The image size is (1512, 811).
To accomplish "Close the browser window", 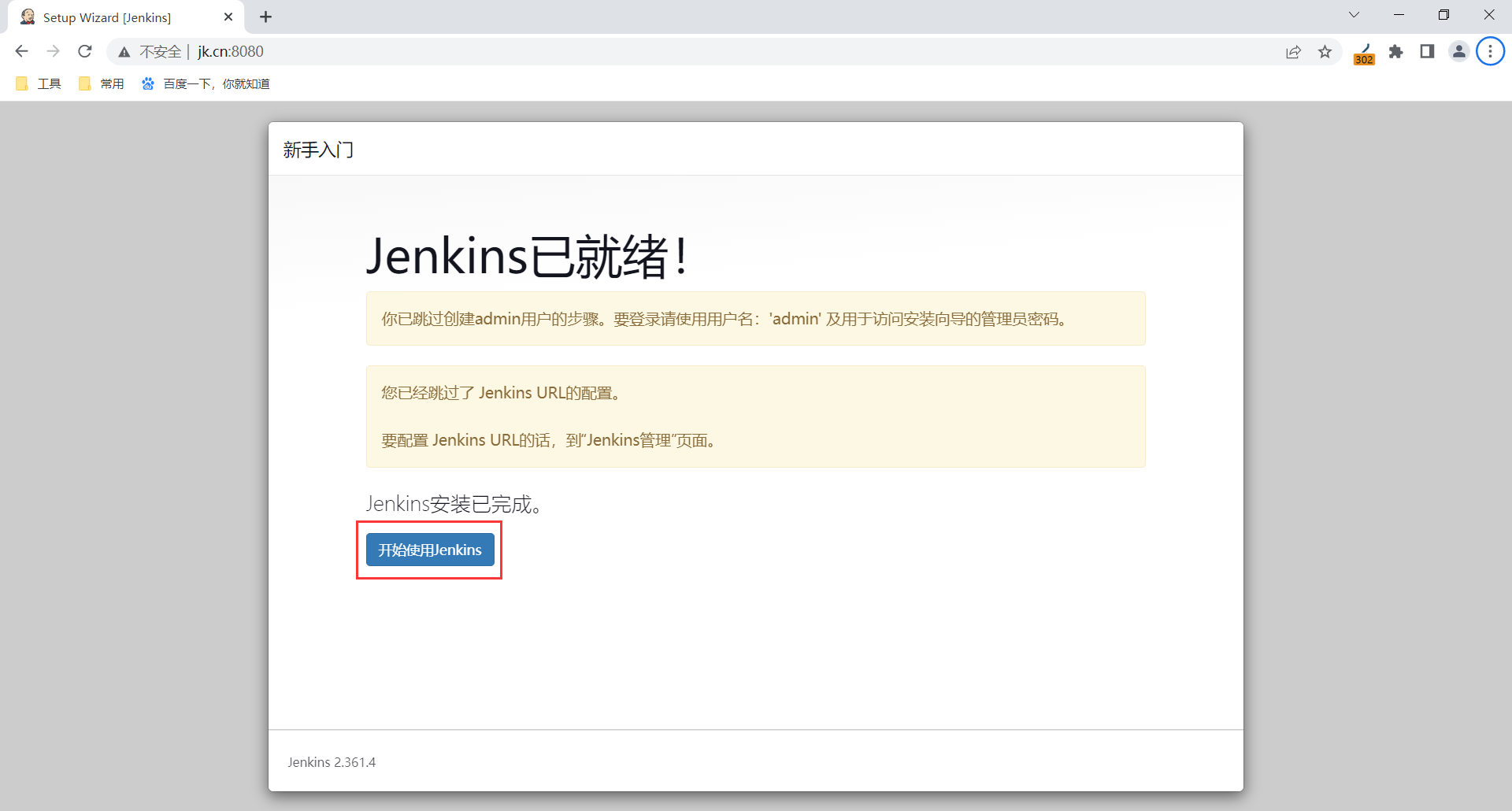I will [1489, 15].
